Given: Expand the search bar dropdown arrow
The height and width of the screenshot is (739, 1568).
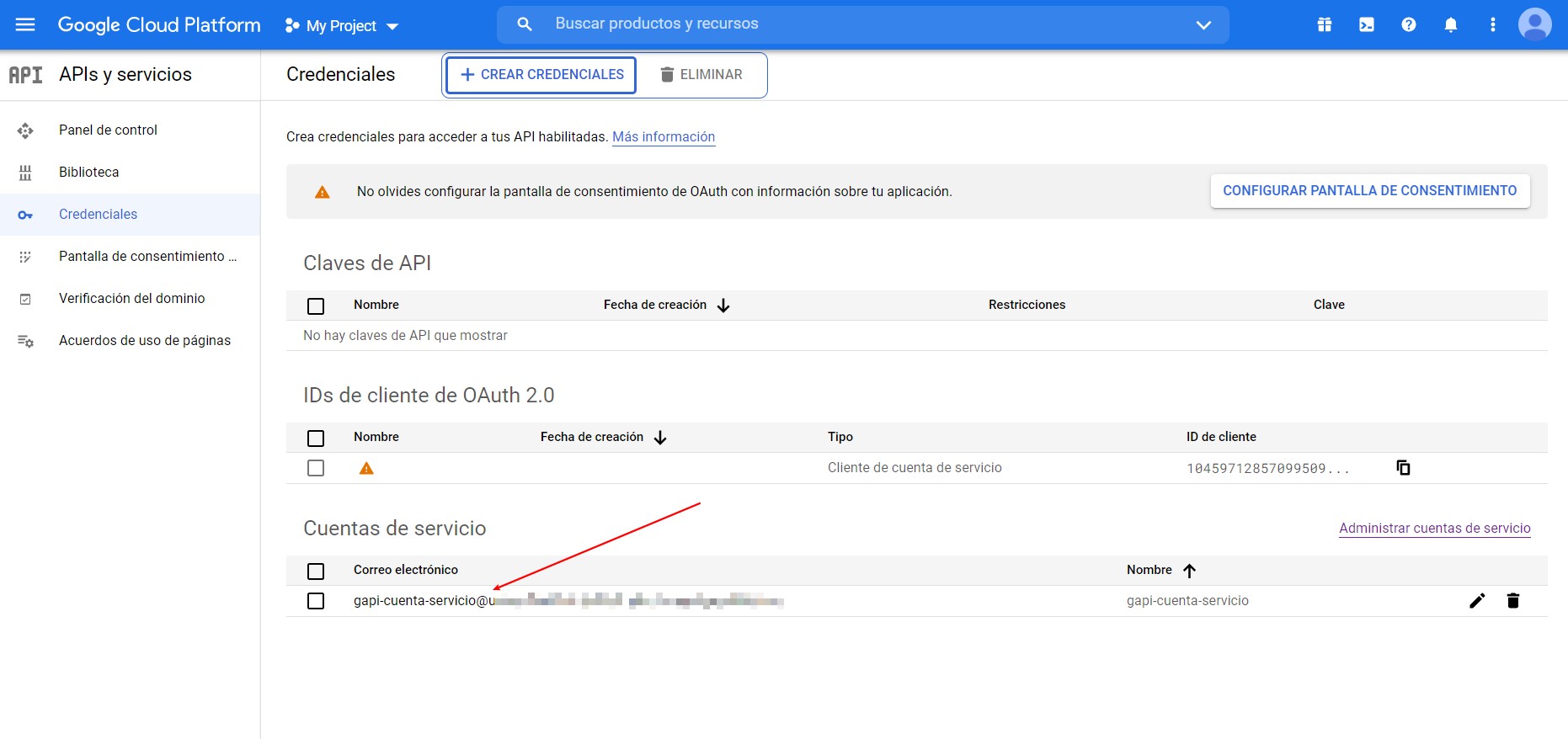Looking at the screenshot, I should click(x=1203, y=24).
